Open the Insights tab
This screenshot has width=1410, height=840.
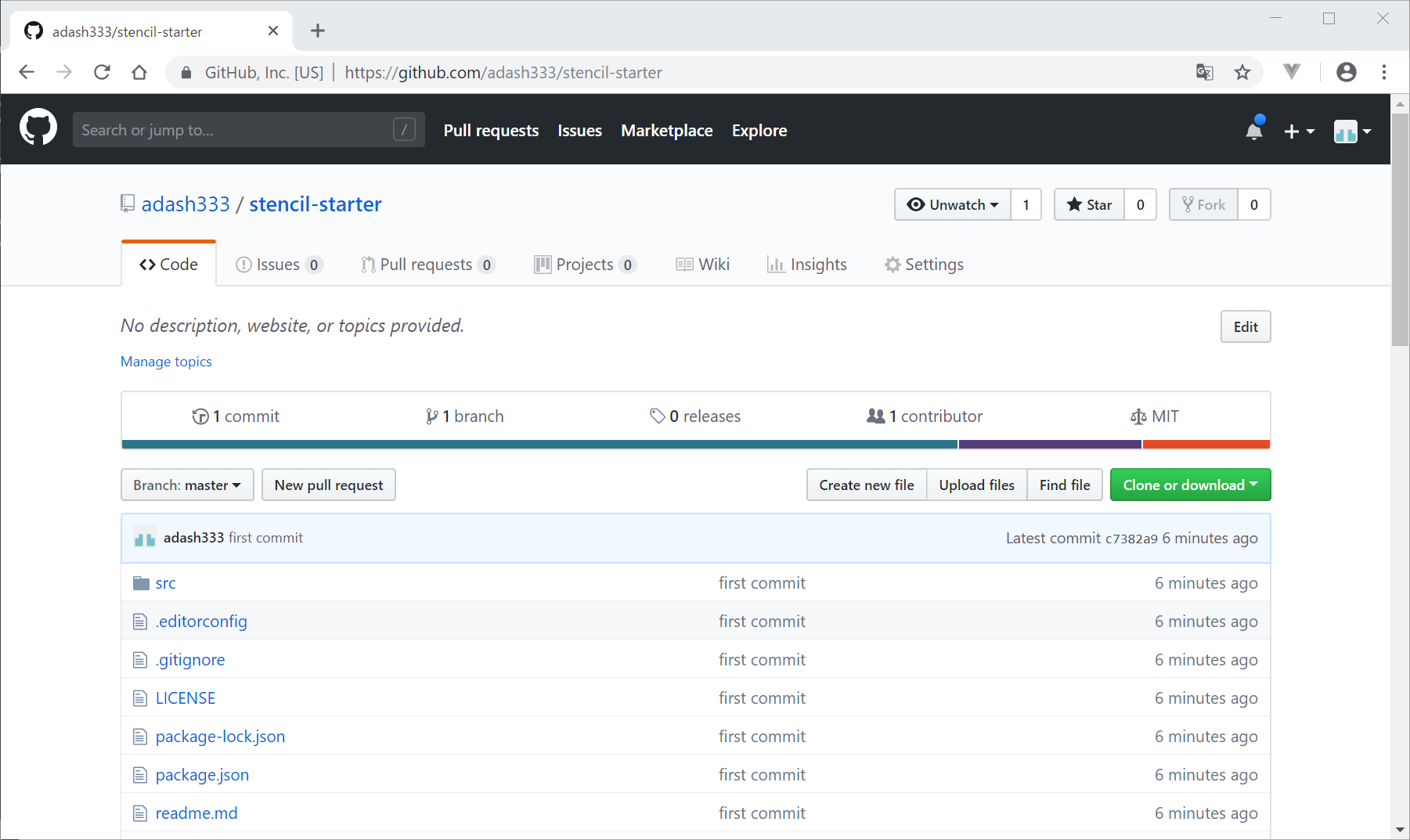pyautogui.click(x=807, y=265)
